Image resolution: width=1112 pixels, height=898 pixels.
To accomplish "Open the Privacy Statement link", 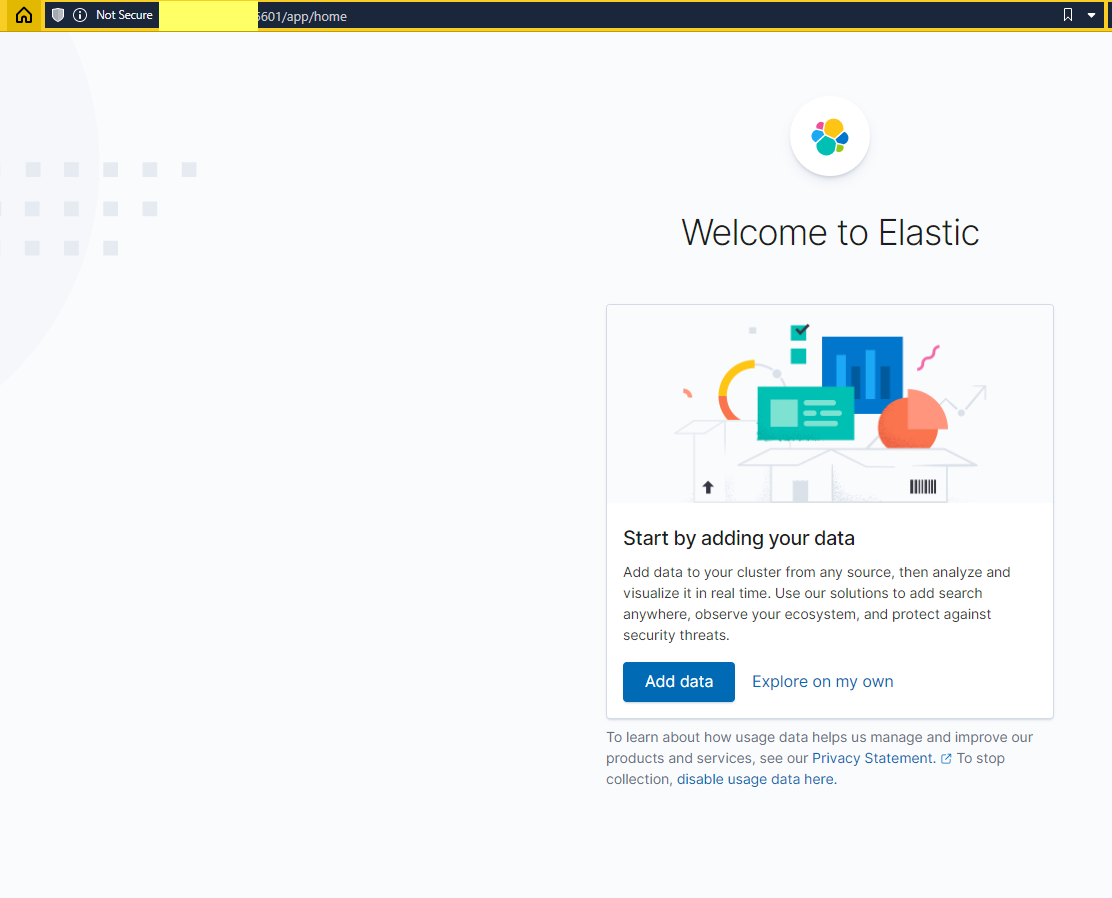I will (873, 758).
